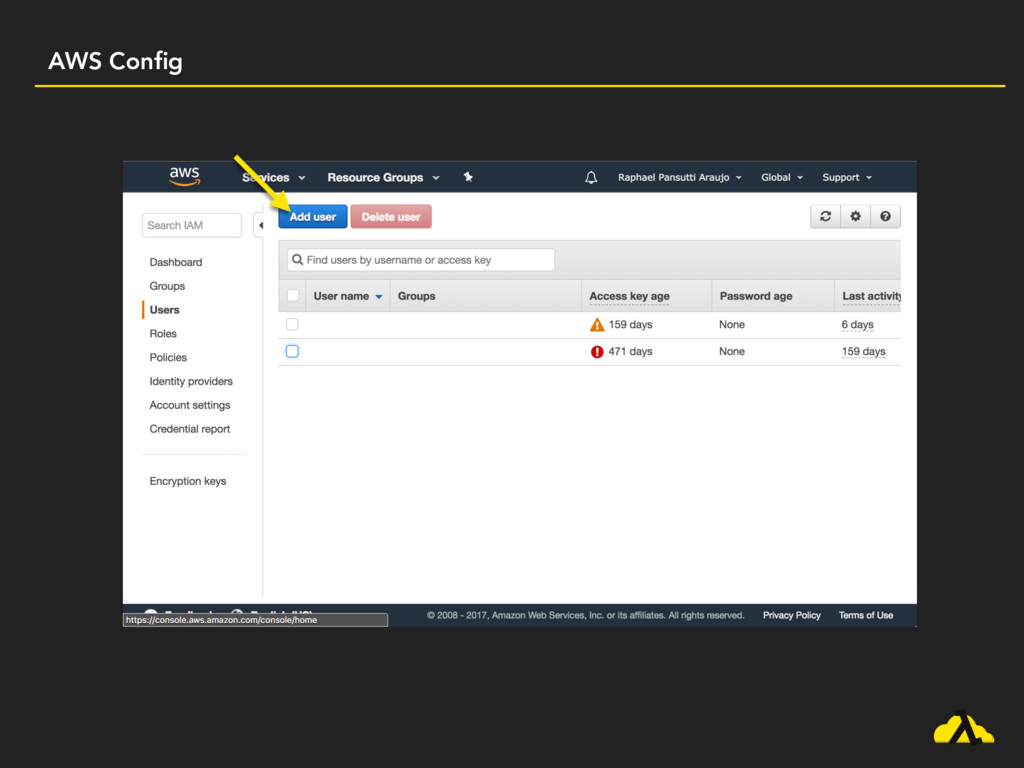Toggle the select-all users checkbox
This screenshot has width=1024, height=768.
point(293,296)
